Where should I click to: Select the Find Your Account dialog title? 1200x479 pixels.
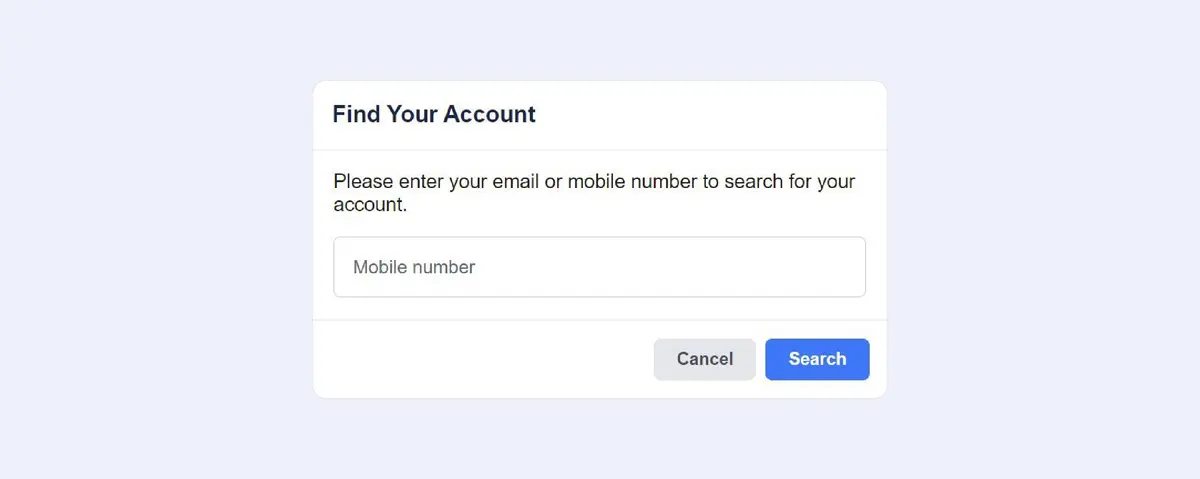(434, 114)
